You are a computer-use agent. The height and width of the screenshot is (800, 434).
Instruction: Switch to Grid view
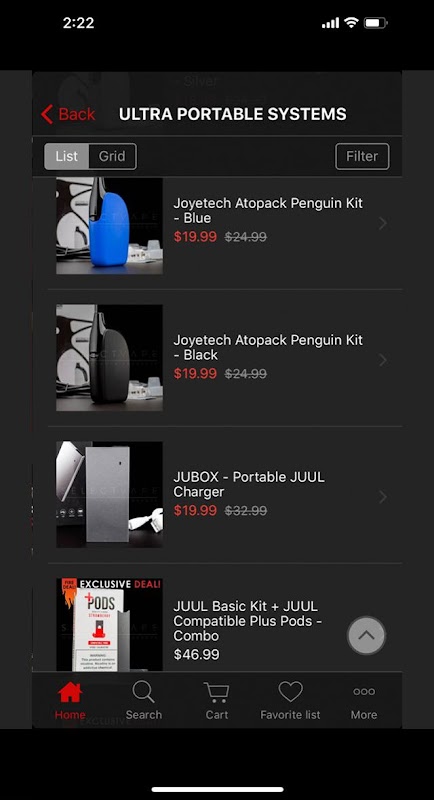[x=112, y=156]
